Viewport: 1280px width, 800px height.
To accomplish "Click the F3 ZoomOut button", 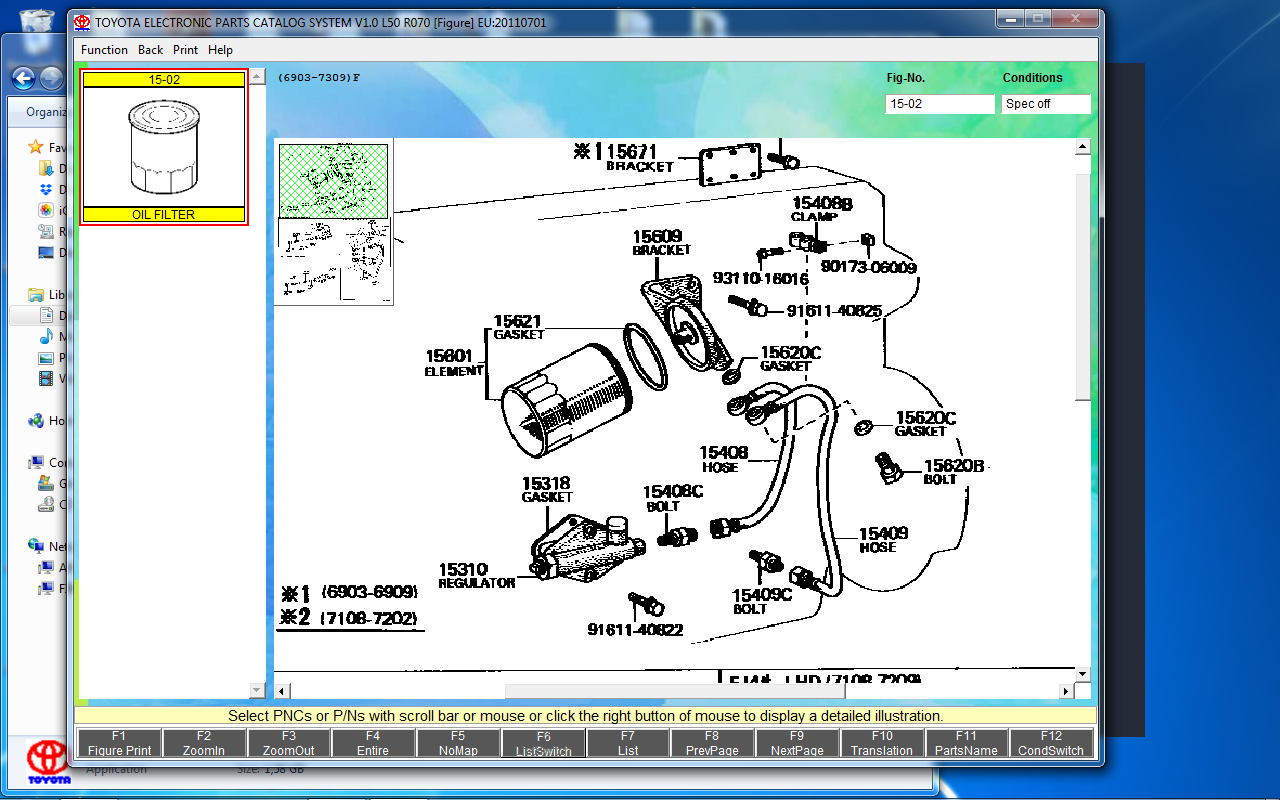I will [x=289, y=743].
